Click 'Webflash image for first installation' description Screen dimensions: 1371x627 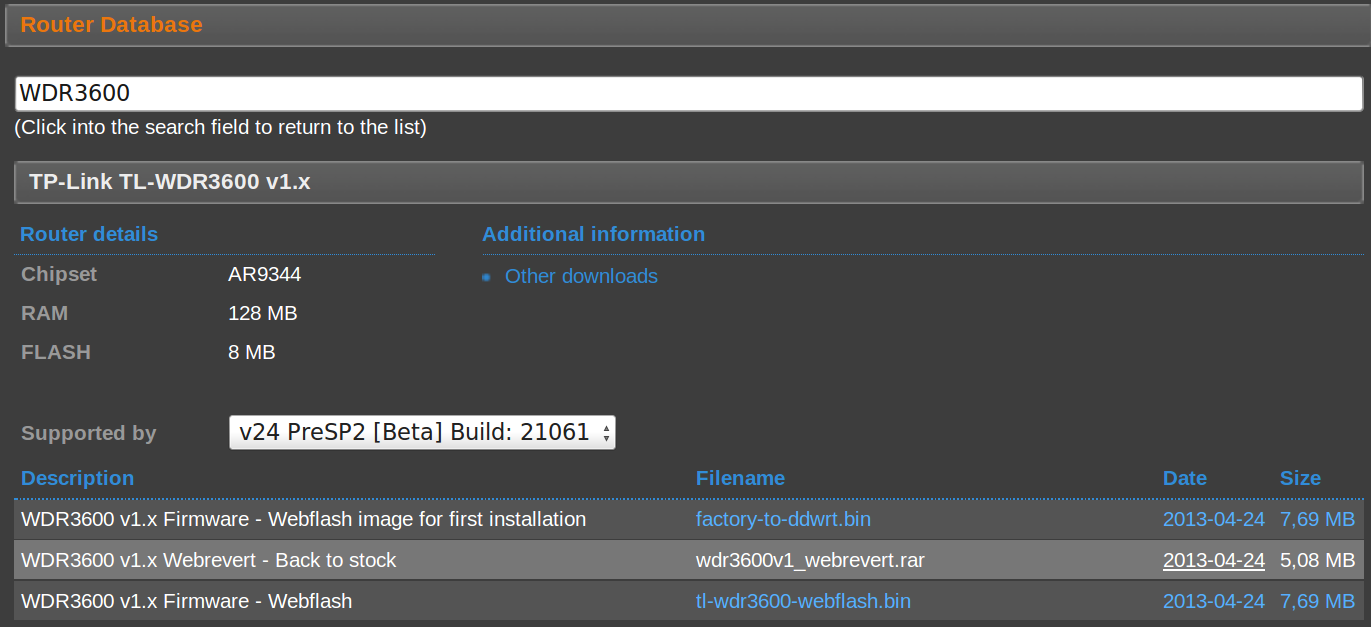click(303, 520)
